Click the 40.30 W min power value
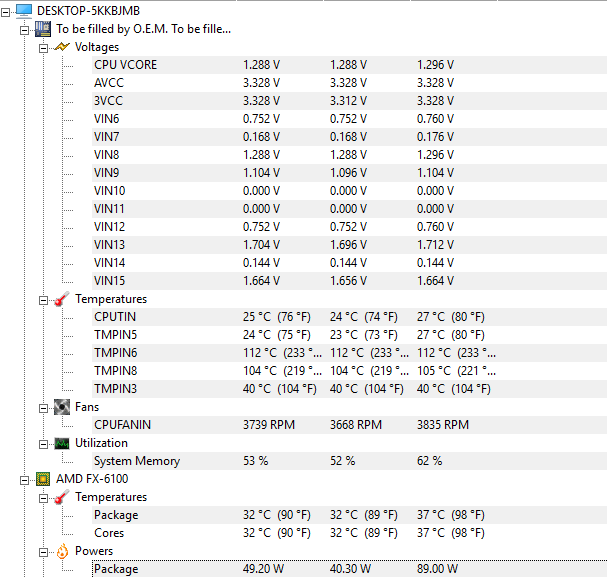 [x=350, y=569]
